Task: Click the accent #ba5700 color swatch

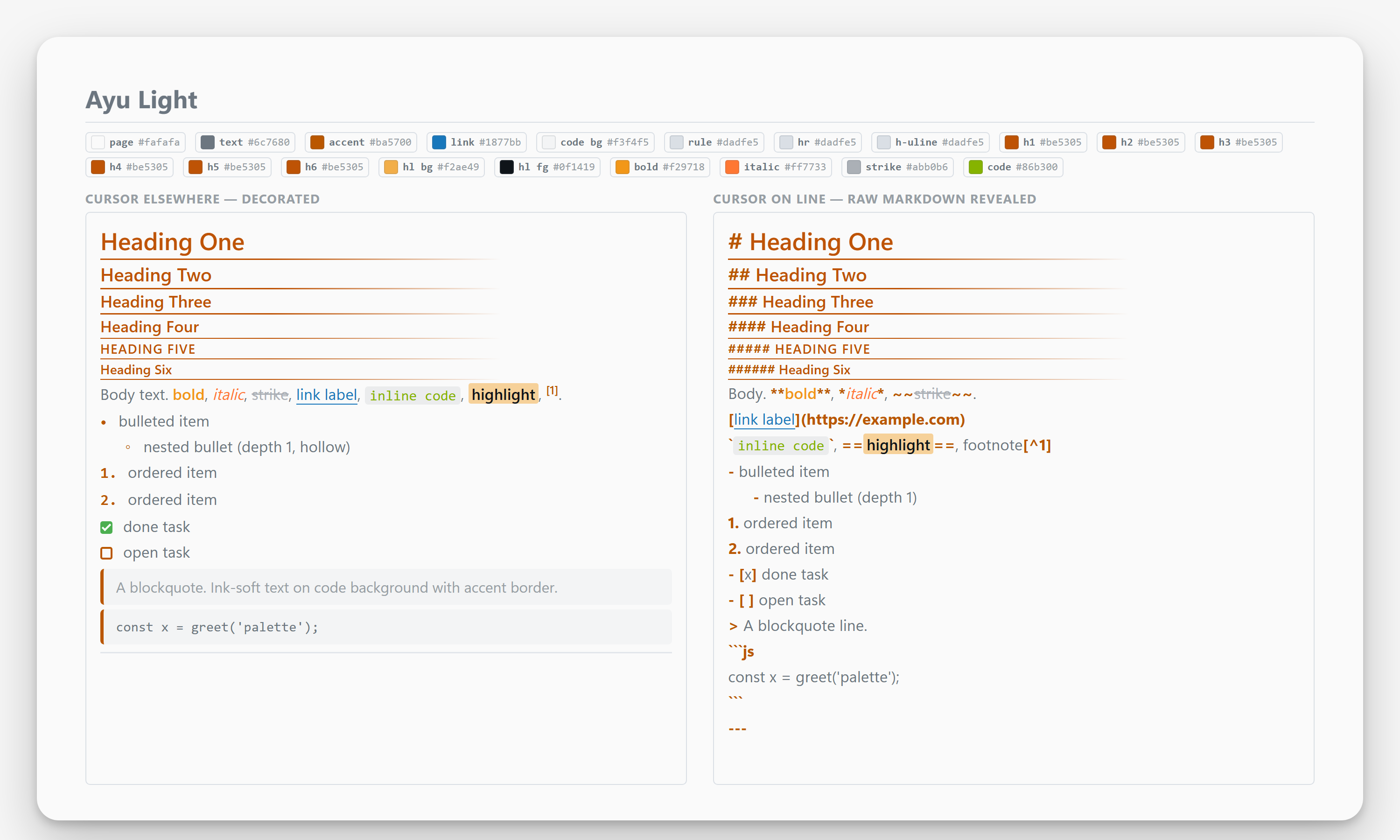Action: click(x=361, y=142)
